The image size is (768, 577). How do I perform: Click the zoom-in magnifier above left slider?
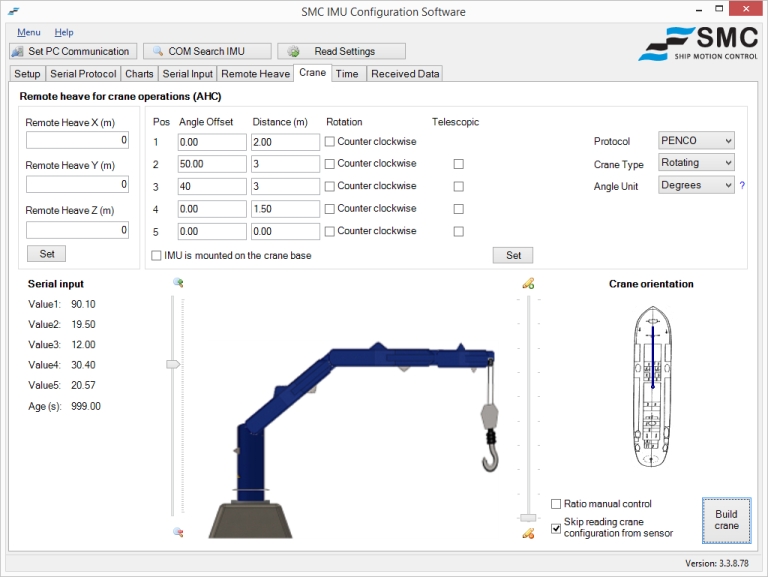tap(178, 283)
